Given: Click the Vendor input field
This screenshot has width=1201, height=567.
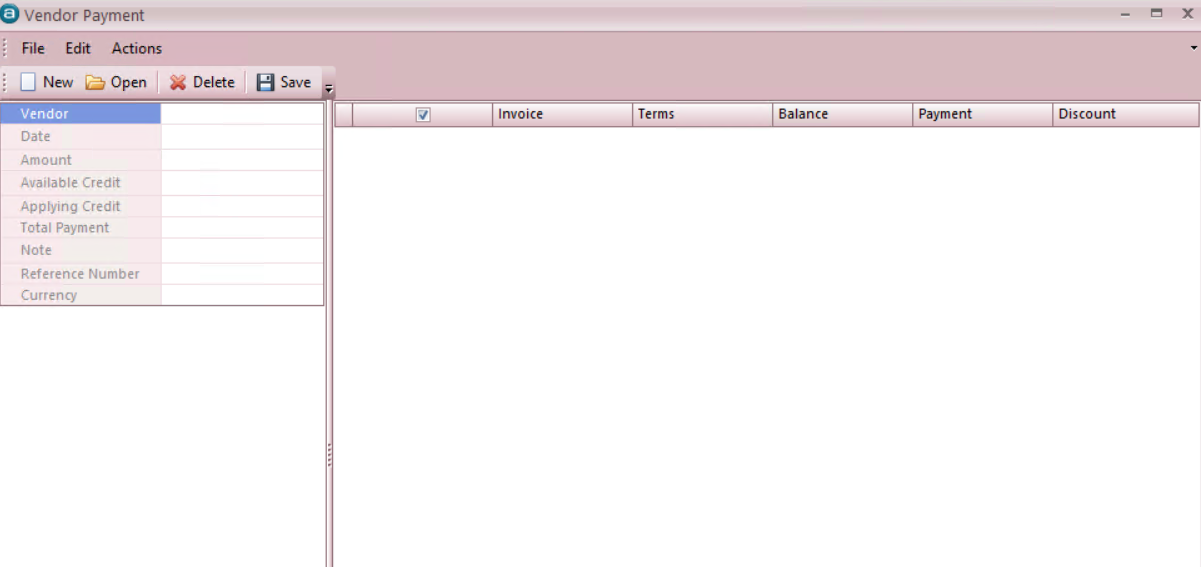Looking at the screenshot, I should point(242,114).
